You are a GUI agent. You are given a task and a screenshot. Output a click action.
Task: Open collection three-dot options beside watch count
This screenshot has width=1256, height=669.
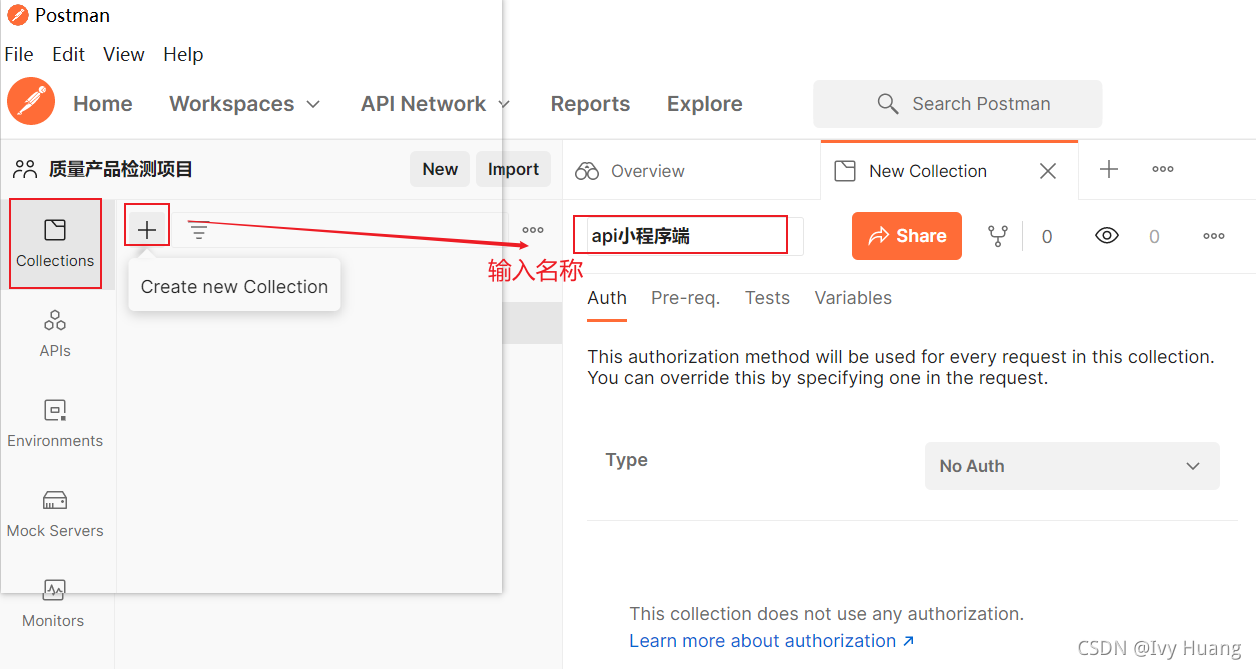pyautogui.click(x=1214, y=236)
